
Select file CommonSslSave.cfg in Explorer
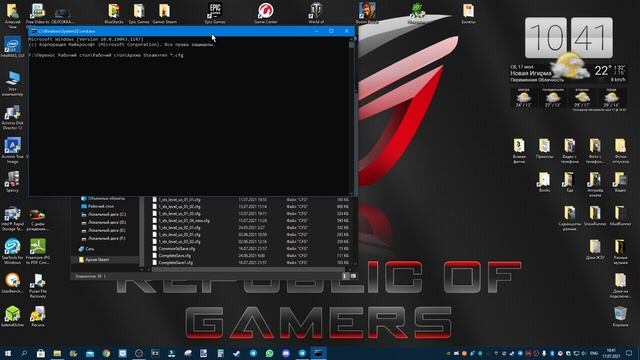pos(176,249)
